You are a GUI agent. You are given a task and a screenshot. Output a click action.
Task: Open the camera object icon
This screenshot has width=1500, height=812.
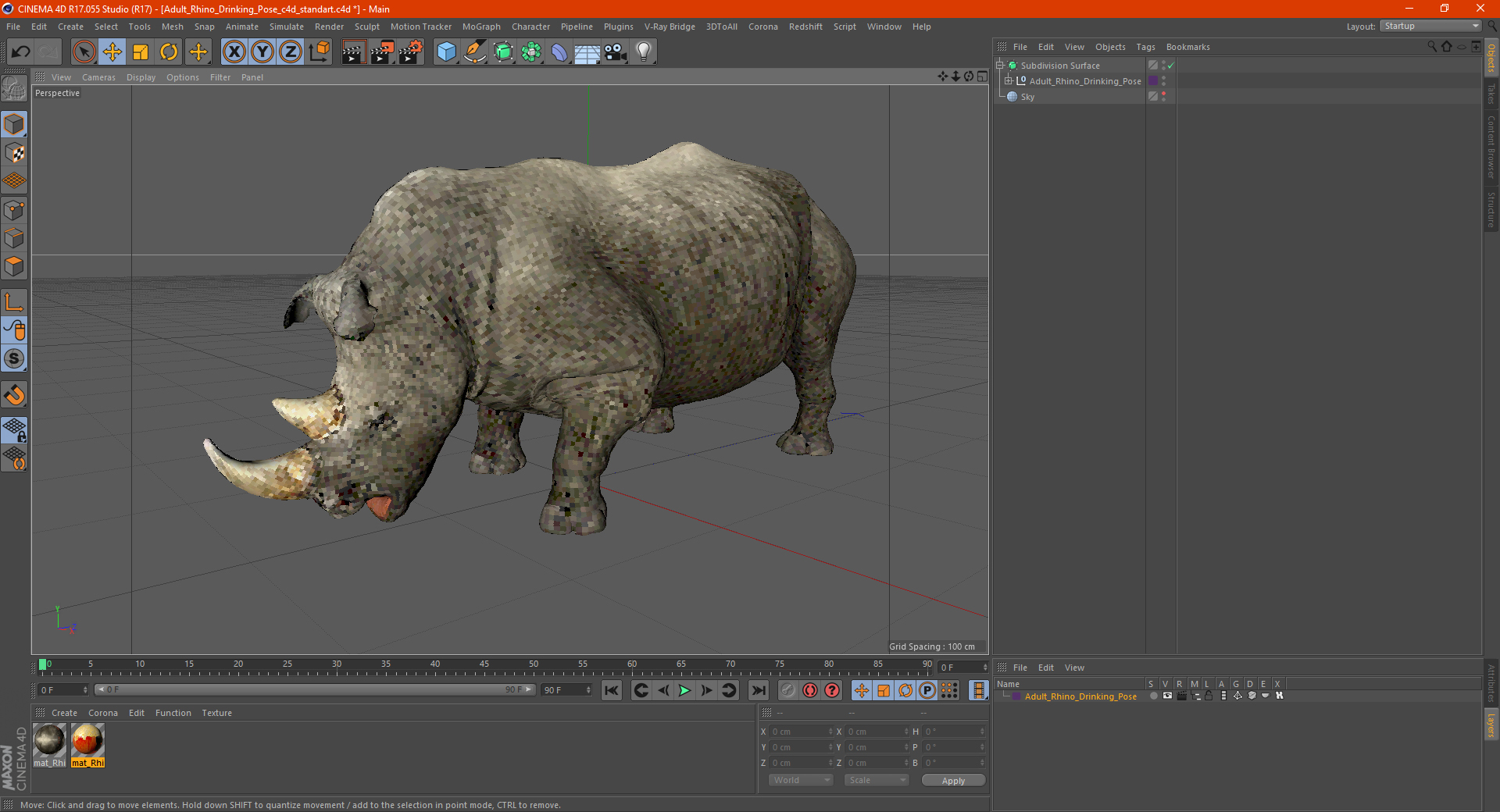coord(616,52)
